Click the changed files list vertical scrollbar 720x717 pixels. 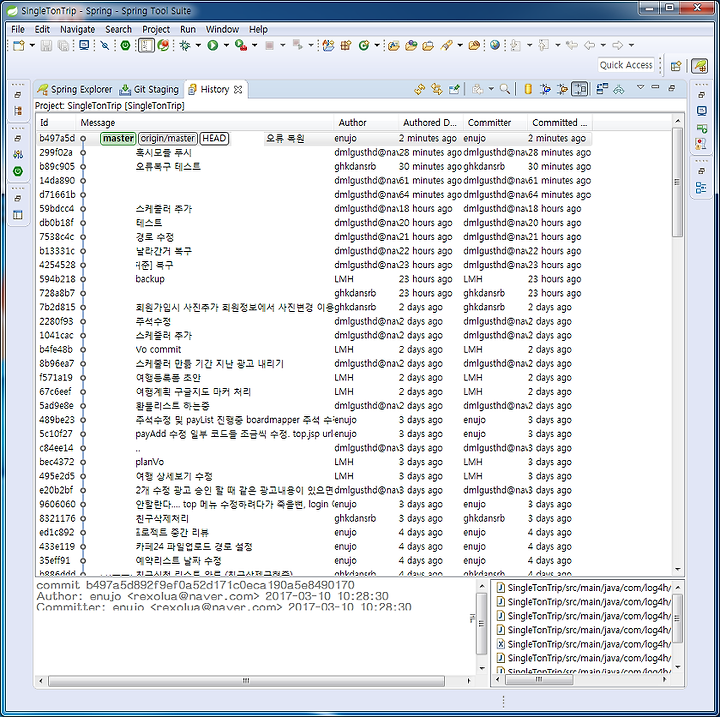point(677,619)
